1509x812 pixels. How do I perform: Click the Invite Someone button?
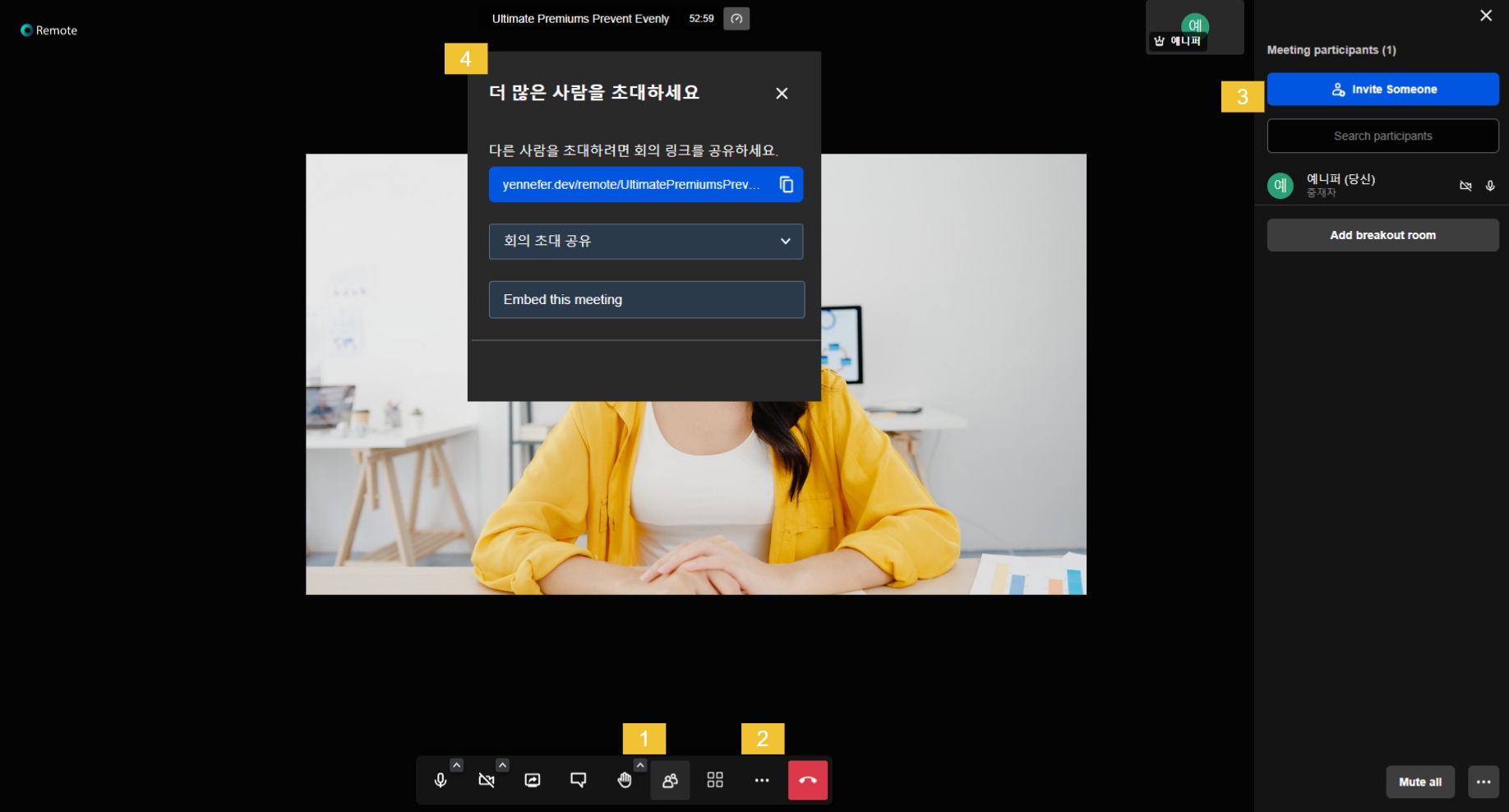pos(1382,90)
